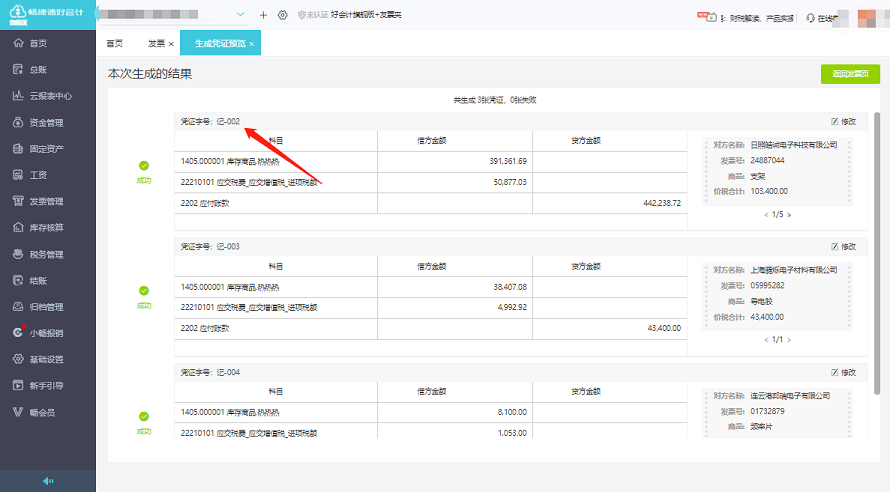Click debit amount 8,100.00
This screenshot has width=890, height=492.
point(512,413)
